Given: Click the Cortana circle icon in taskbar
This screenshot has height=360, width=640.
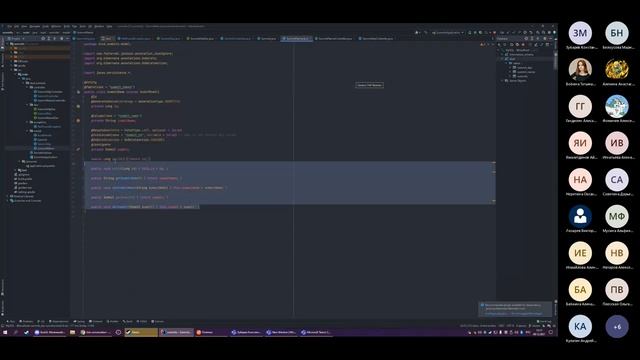Looking at the screenshot, I should tap(118, 333).
